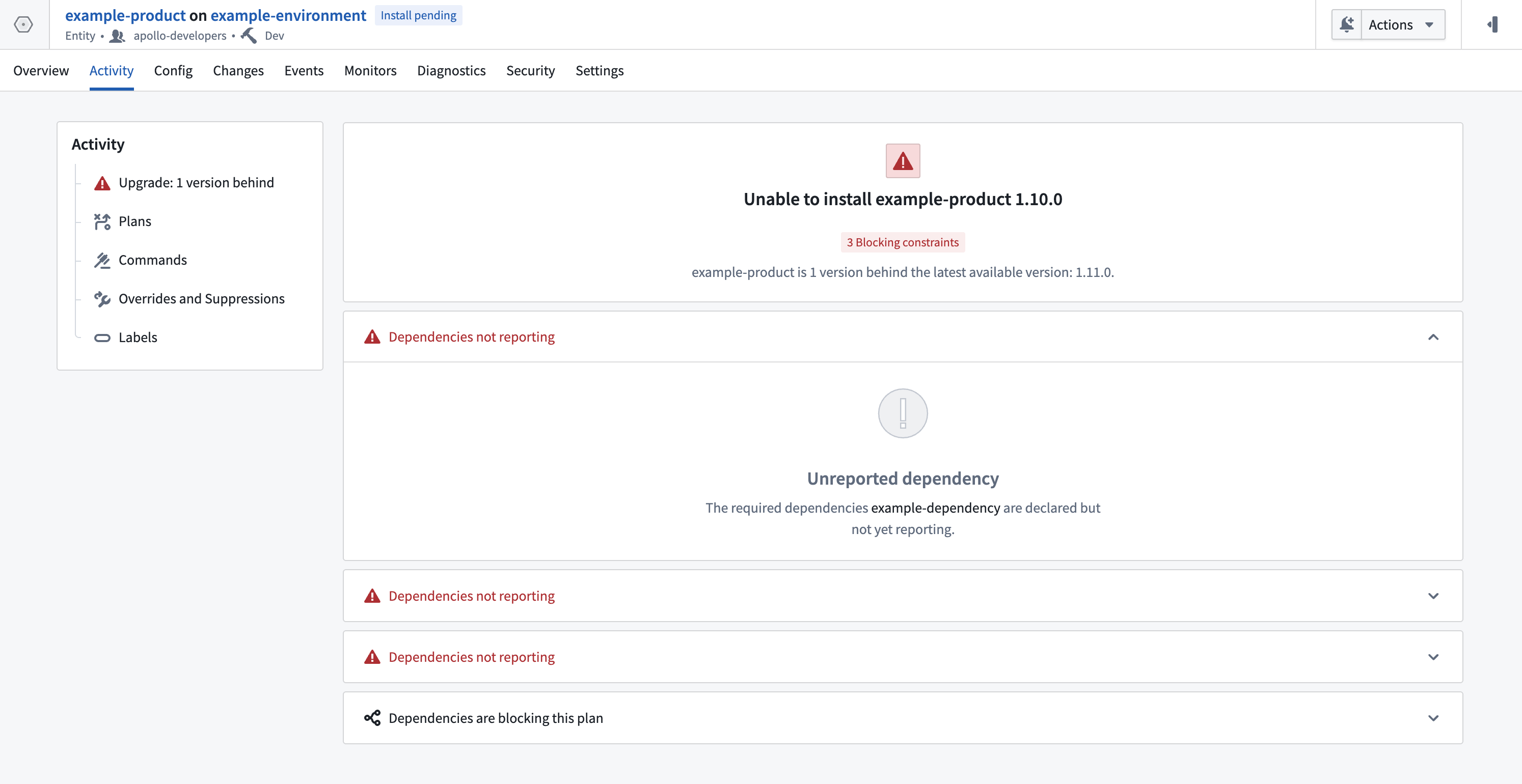The width and height of the screenshot is (1522, 784).
Task: Click the dependency graph icon beside blocking plan
Action: click(372, 718)
